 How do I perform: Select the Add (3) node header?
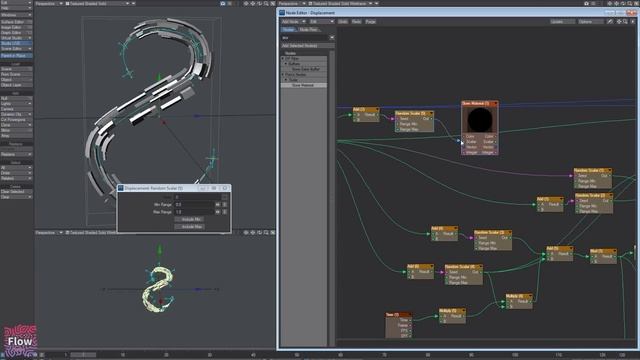(x=366, y=109)
